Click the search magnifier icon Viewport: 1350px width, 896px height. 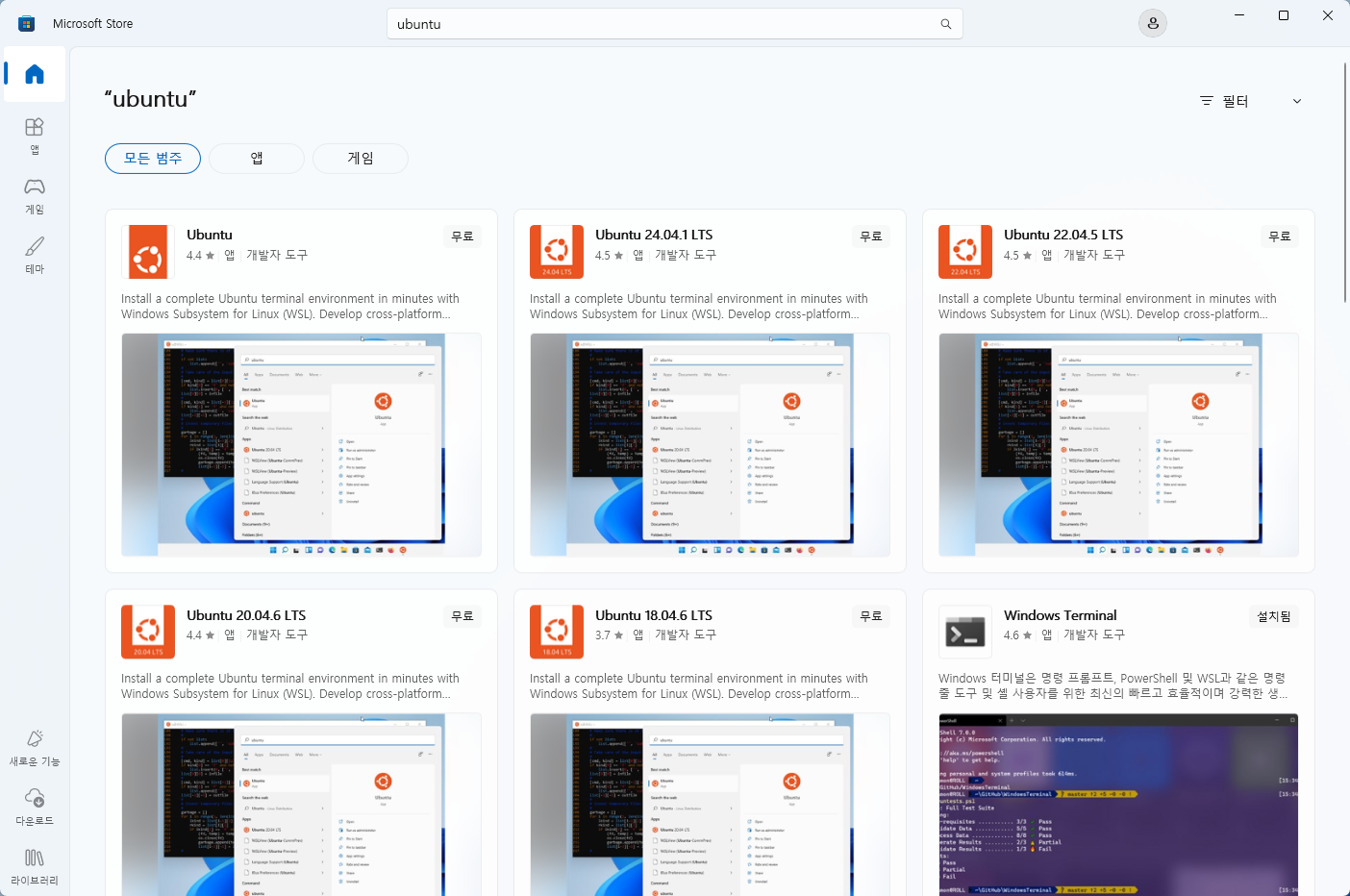click(x=946, y=24)
